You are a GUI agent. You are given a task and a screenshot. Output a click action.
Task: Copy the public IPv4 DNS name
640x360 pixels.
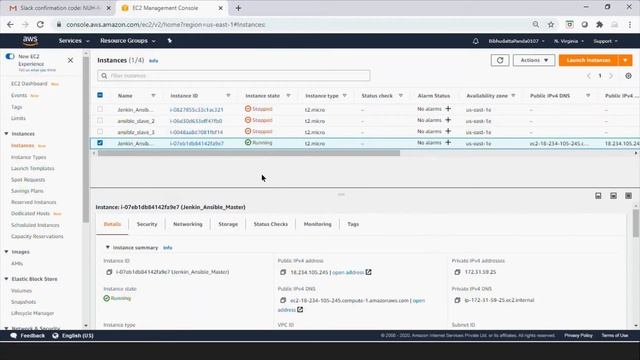[x=283, y=300]
